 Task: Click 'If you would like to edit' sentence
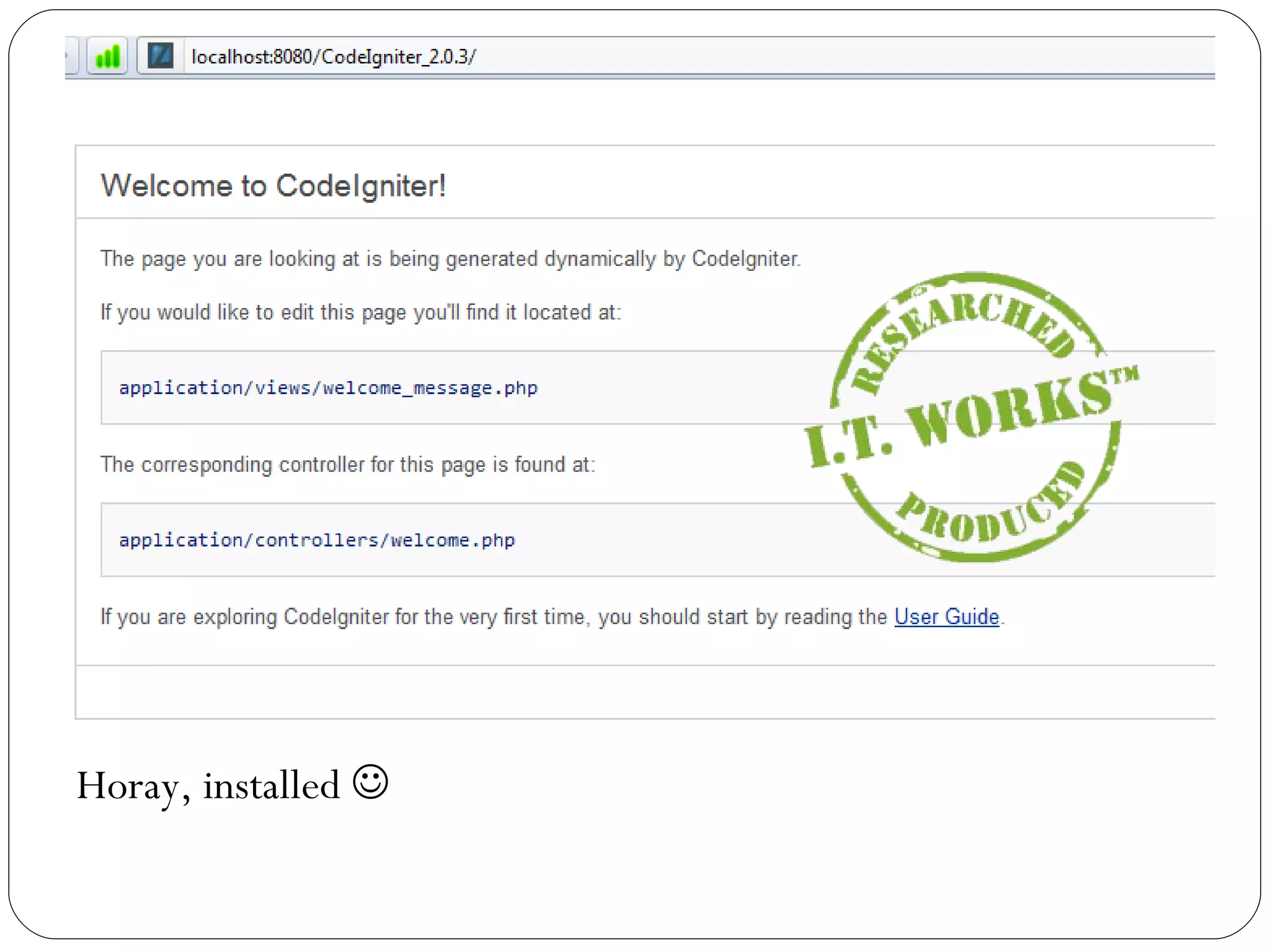click(361, 312)
